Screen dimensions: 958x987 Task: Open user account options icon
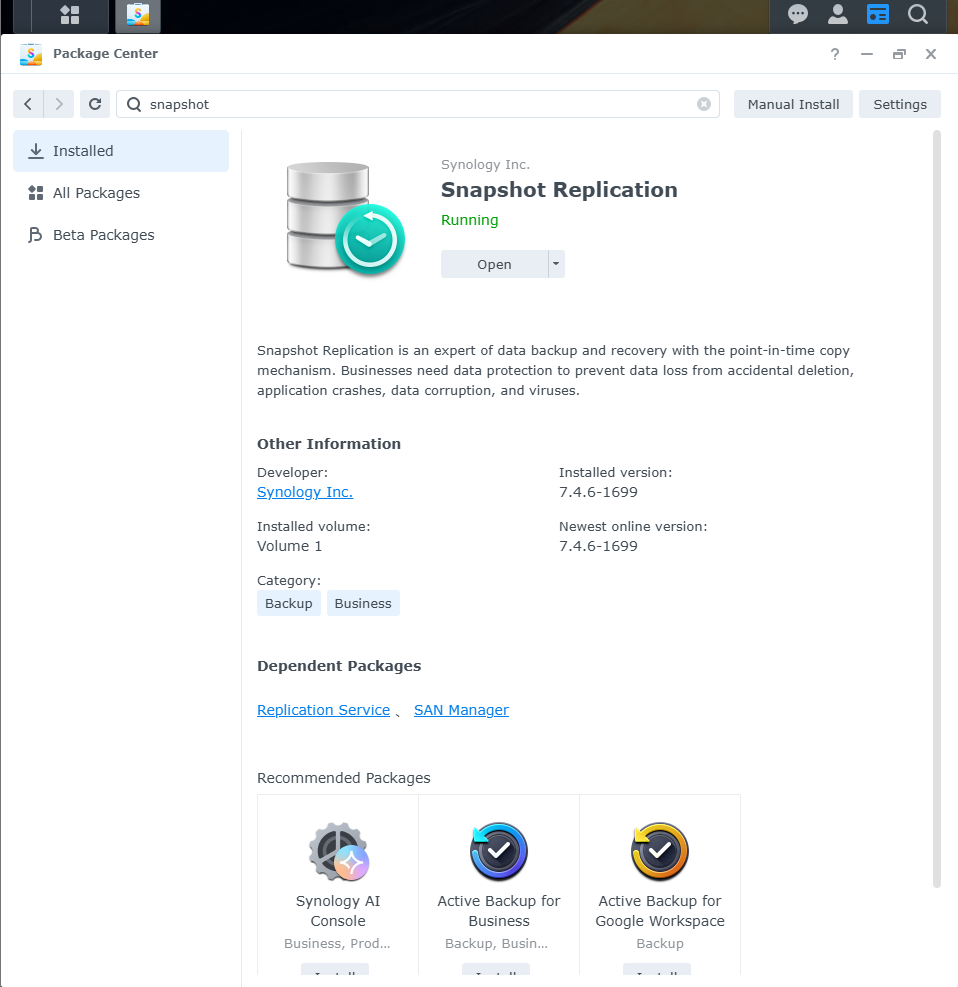point(838,15)
